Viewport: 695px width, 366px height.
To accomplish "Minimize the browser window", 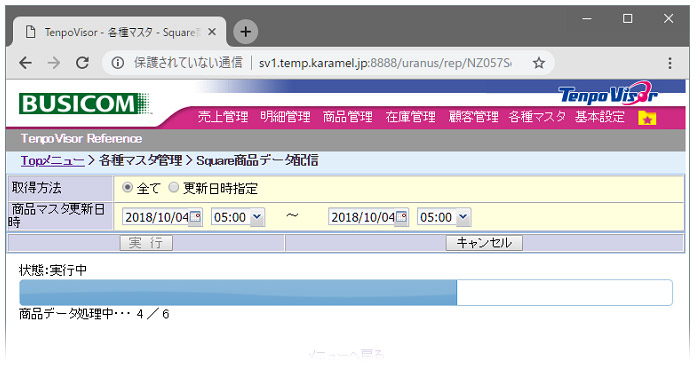I will [587, 19].
